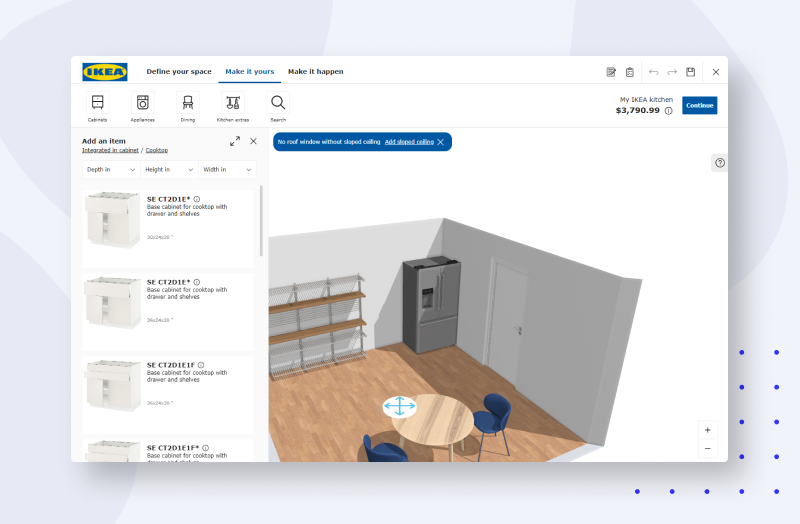Screen dimensions: 800x524
Task: Follow the Add sloped ceiling link
Action: [409, 142]
